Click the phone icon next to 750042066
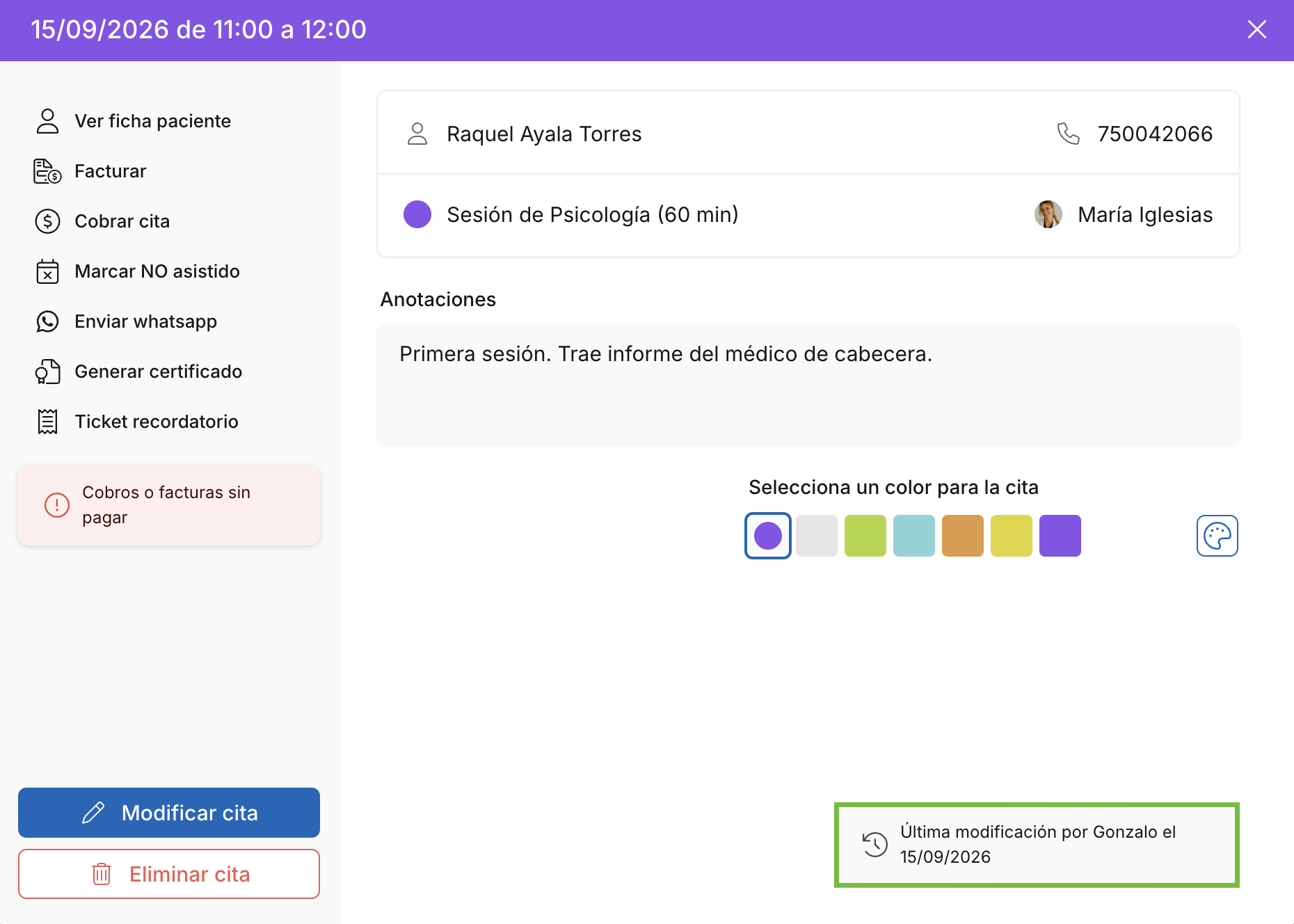Screen dimensions: 1294x924 click(x=1069, y=134)
